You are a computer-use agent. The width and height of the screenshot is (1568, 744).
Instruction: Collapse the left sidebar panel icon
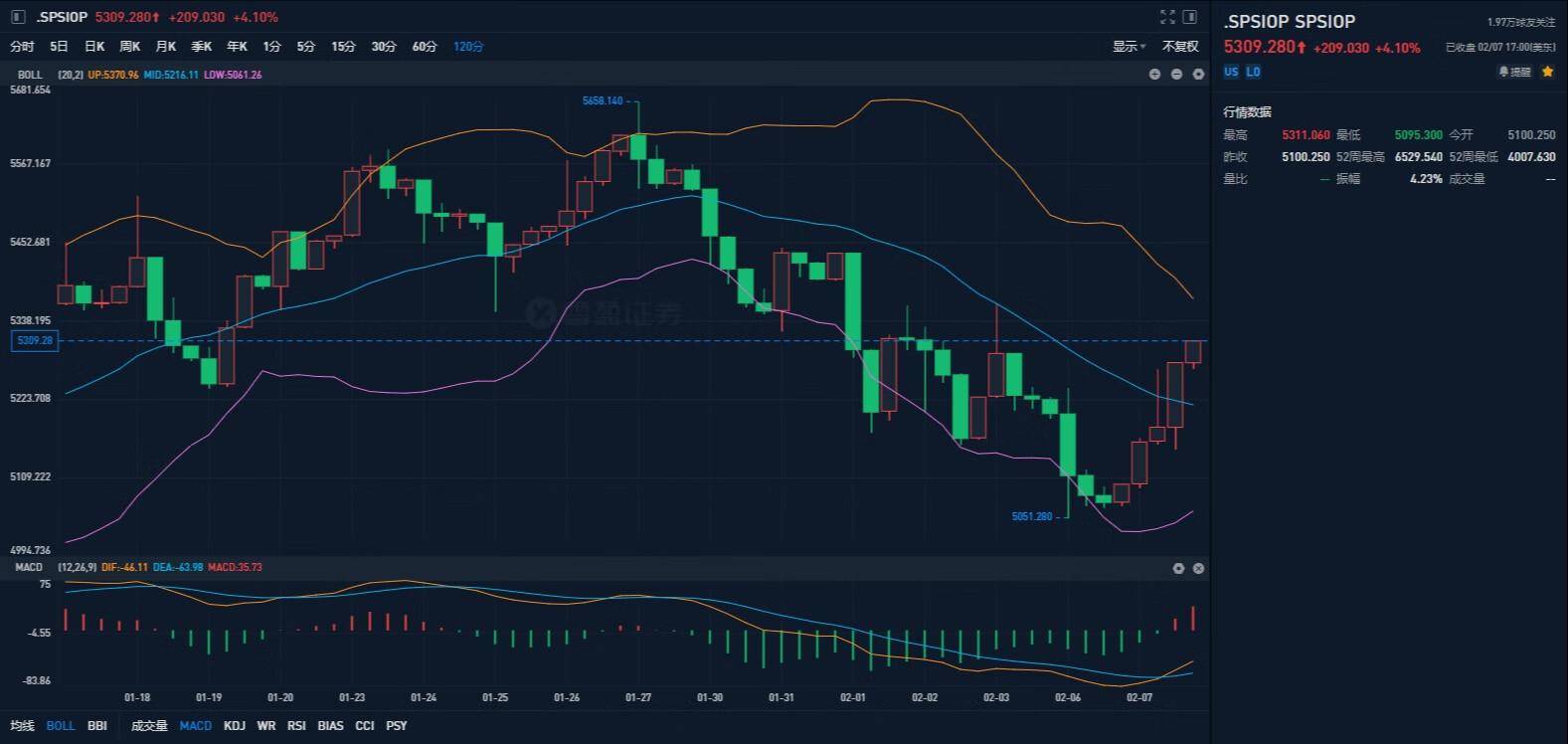click(x=18, y=17)
